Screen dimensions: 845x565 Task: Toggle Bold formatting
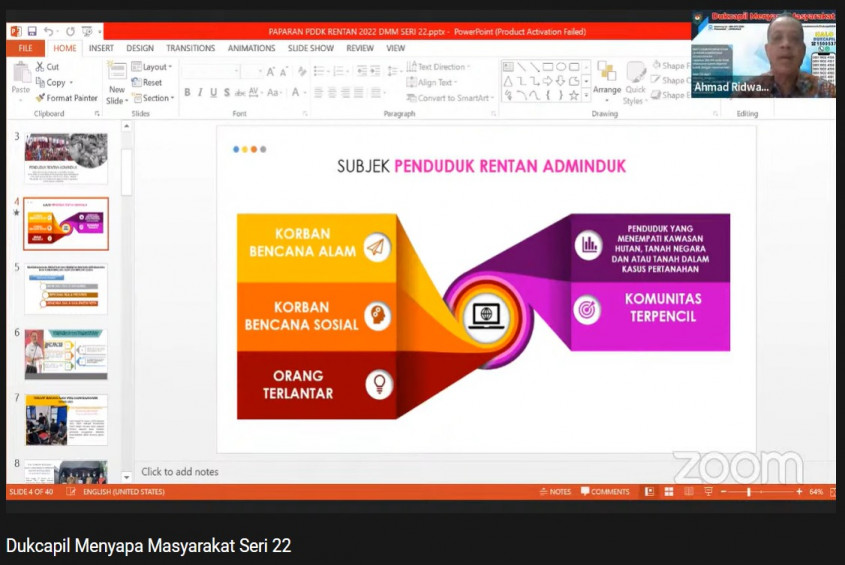tap(187, 93)
